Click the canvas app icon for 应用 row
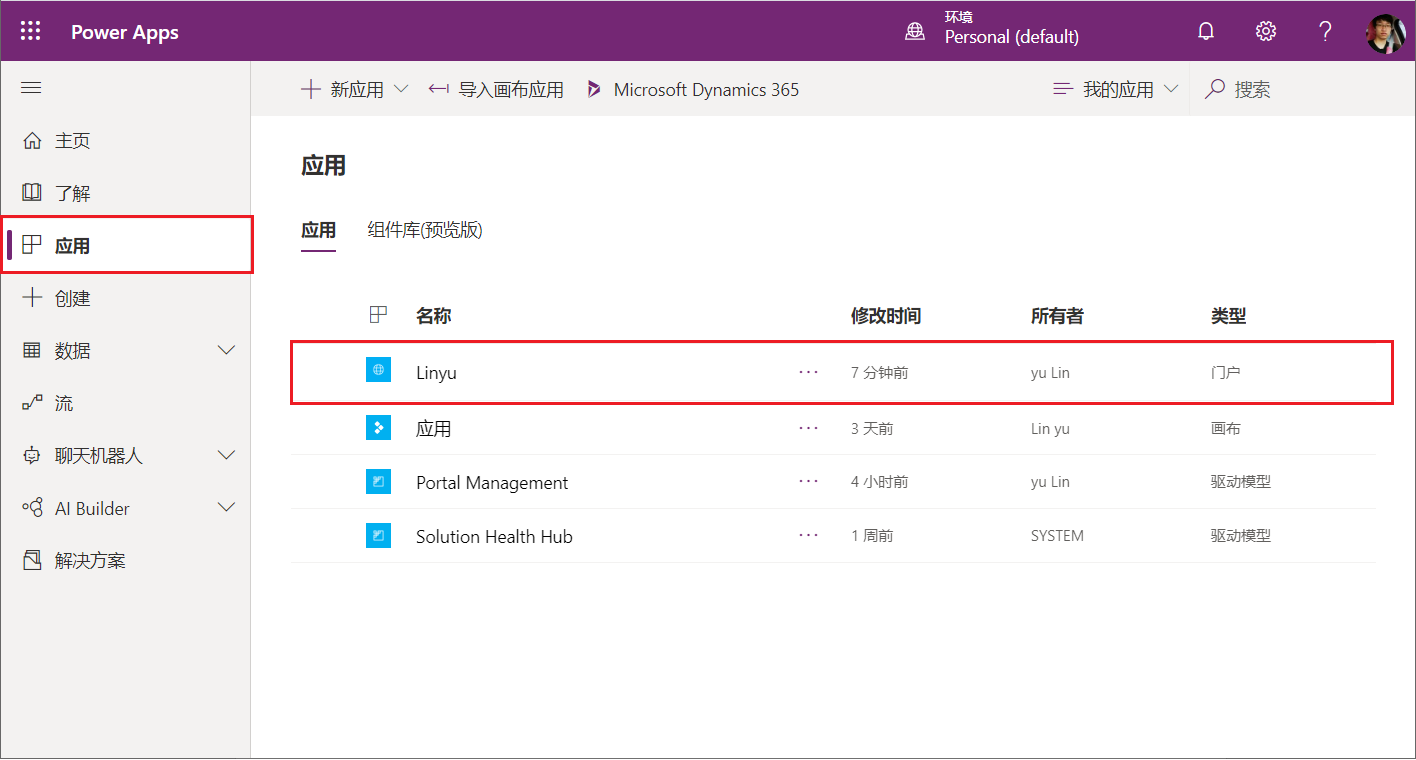The height and width of the screenshot is (760, 1416). [x=378, y=428]
